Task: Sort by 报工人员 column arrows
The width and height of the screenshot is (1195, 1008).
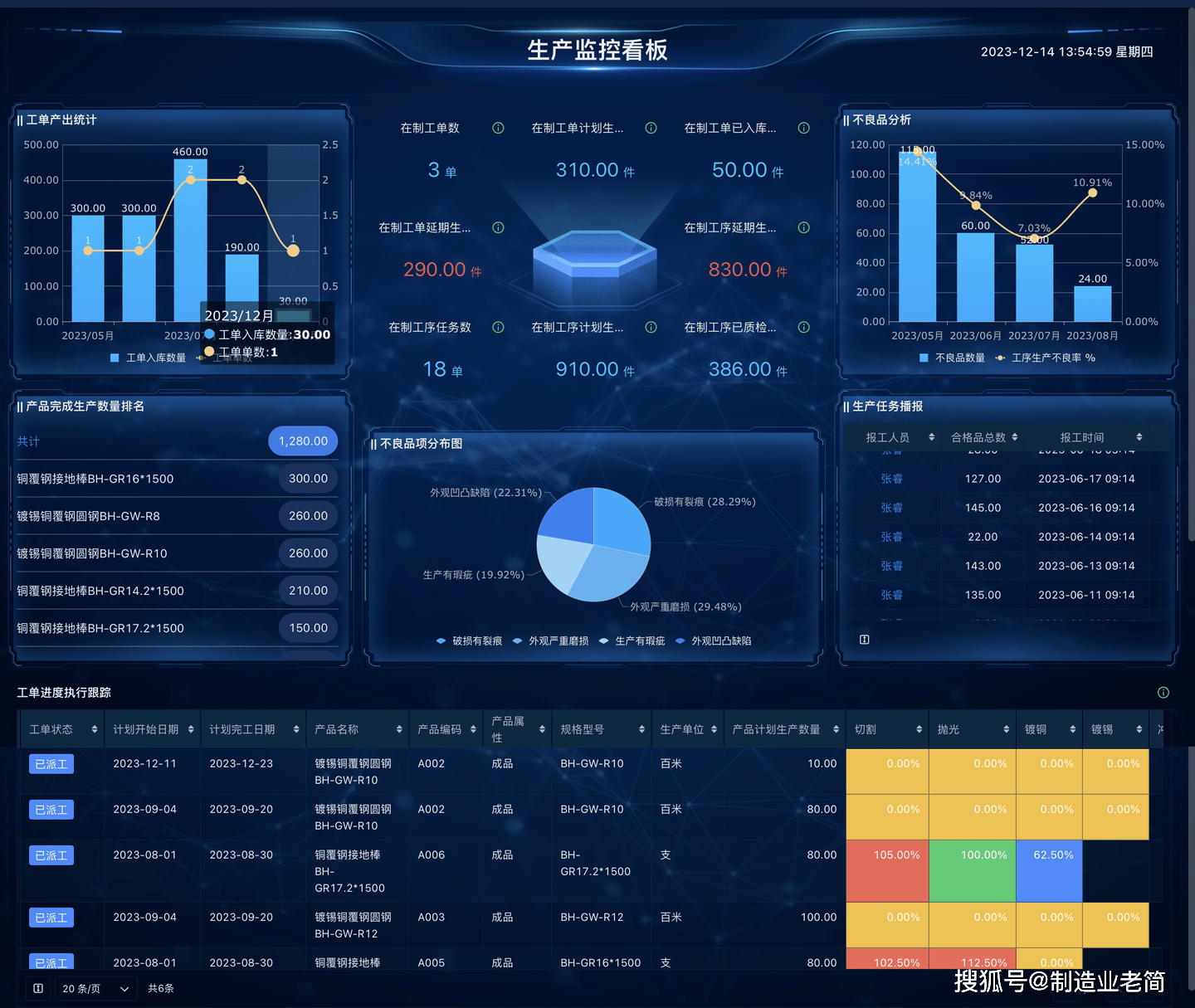Action: pos(931,437)
